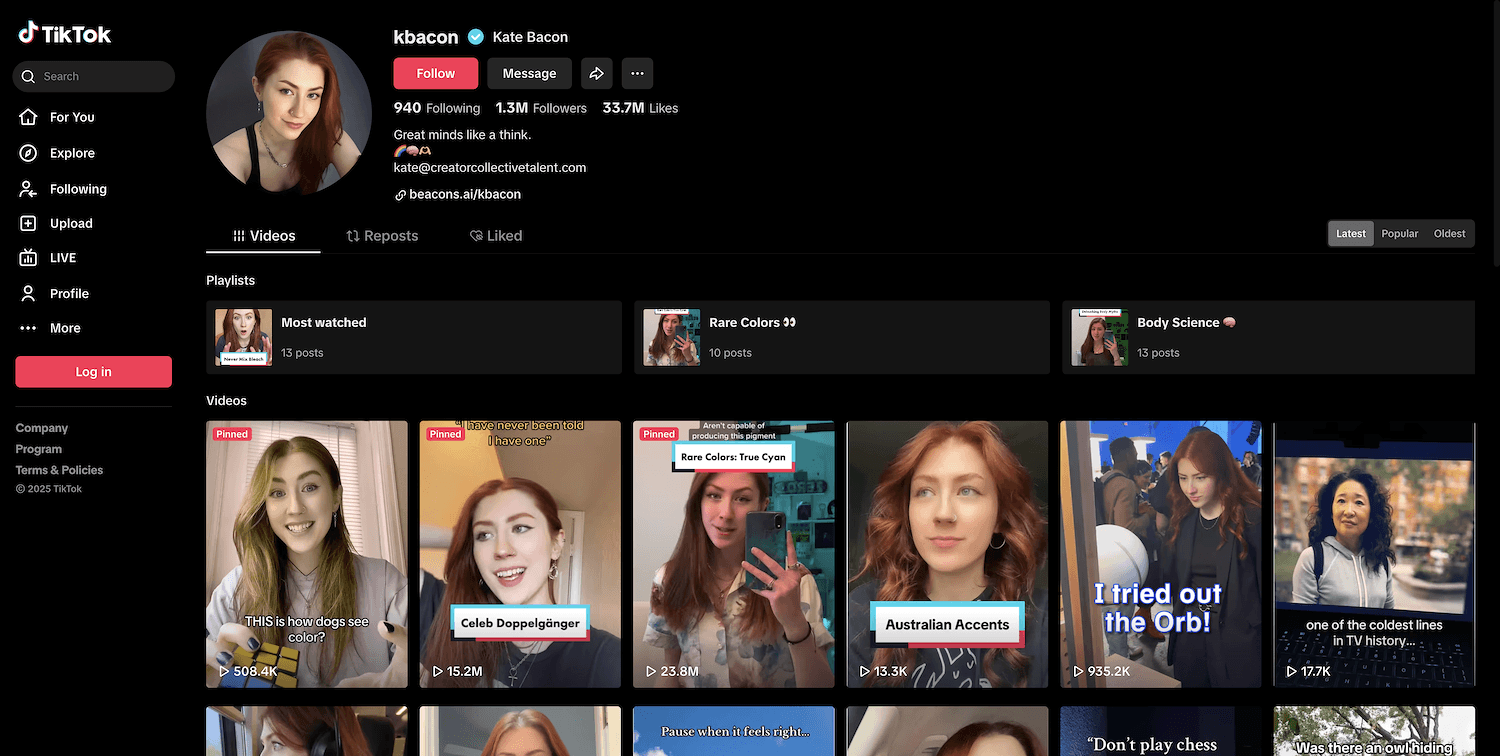The height and width of the screenshot is (756, 1500).
Task: Open the beacons.ai/kbacon link
Action: pyautogui.click(x=464, y=194)
